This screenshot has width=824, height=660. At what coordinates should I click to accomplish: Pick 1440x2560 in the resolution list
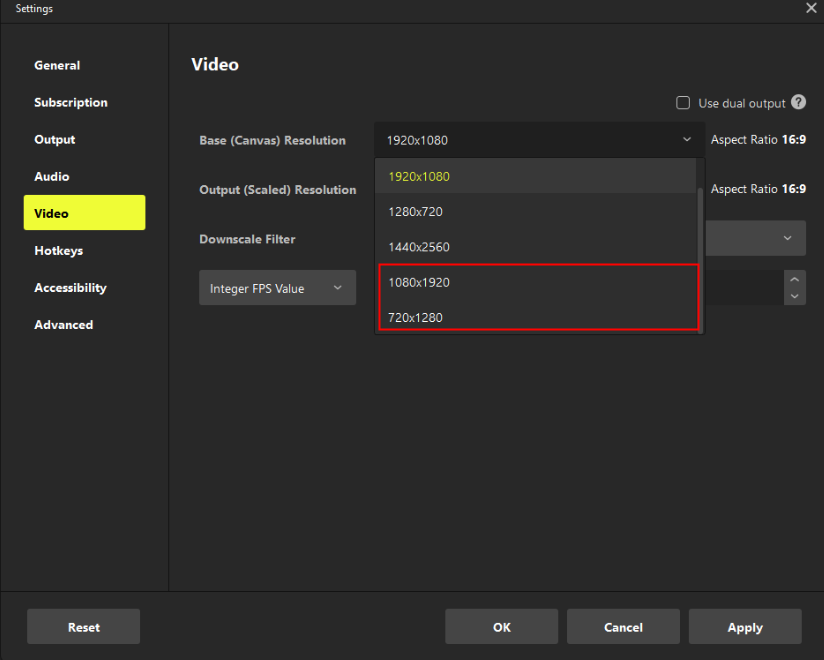(x=419, y=247)
